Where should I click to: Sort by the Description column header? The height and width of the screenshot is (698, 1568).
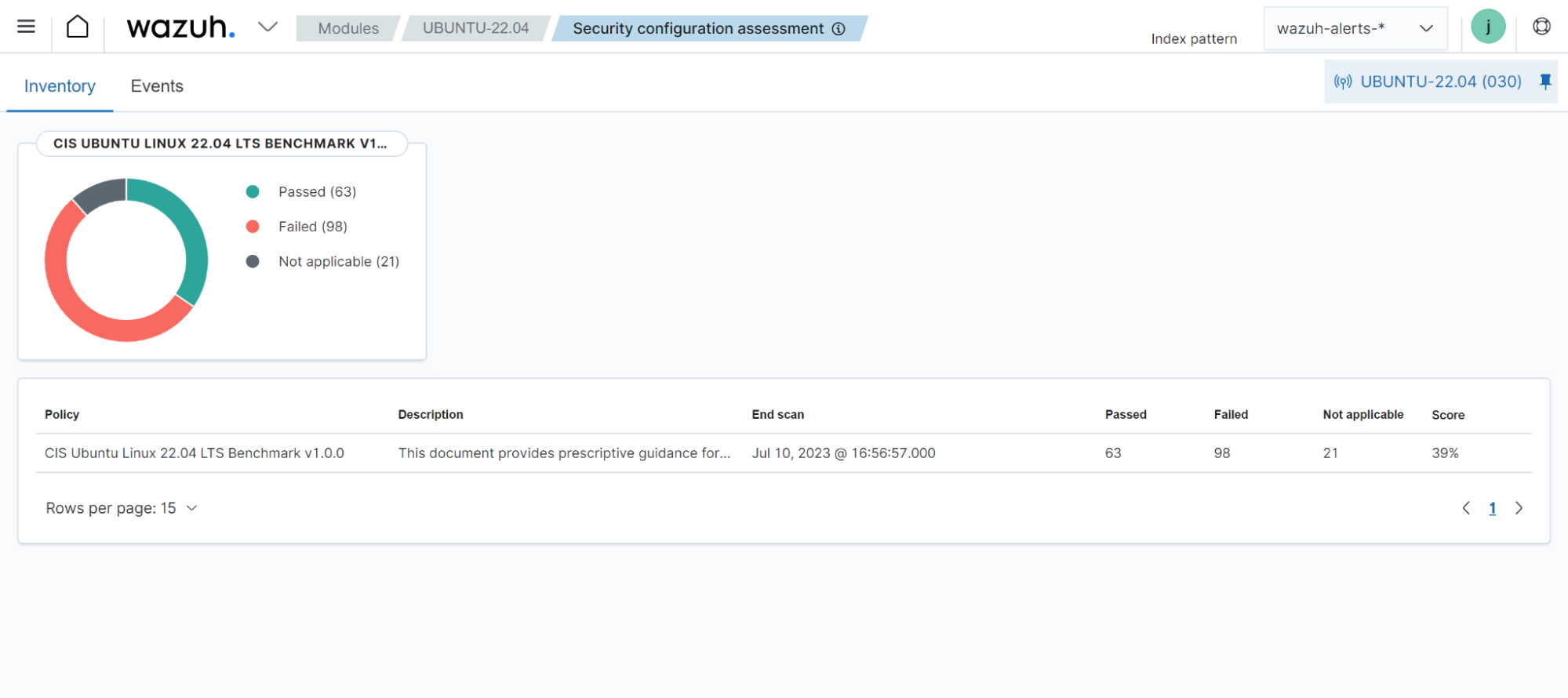point(431,414)
